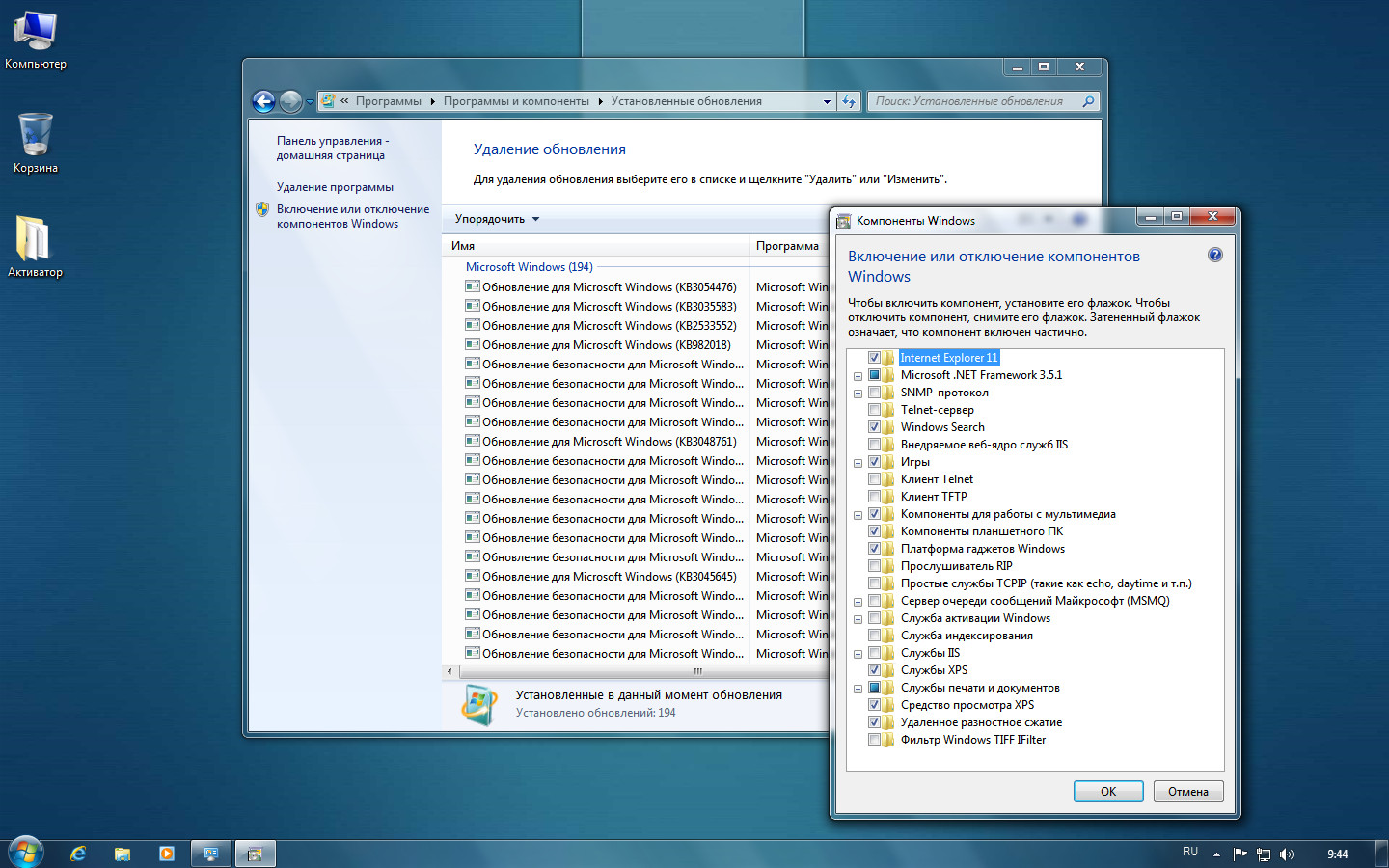1389x868 pixels.
Task: Click update icon of KB982018 row
Action: coord(473,344)
